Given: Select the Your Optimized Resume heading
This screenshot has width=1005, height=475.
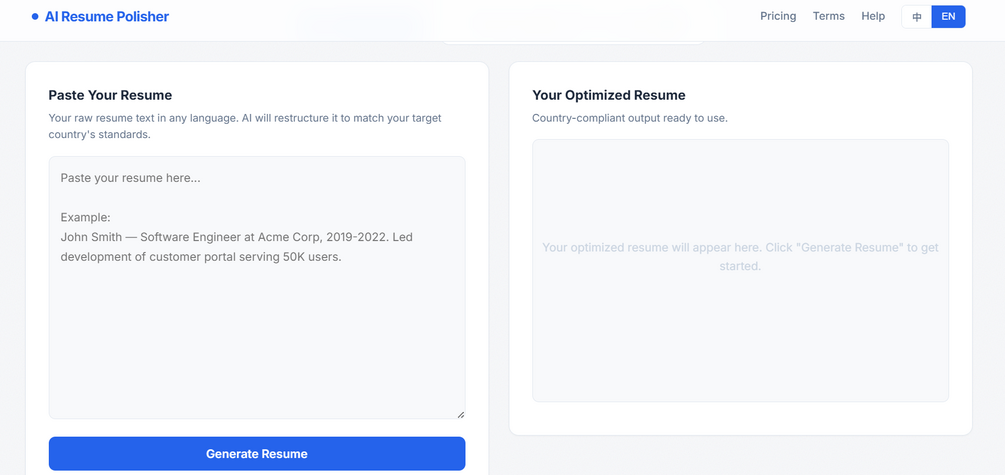Looking at the screenshot, I should click(609, 96).
